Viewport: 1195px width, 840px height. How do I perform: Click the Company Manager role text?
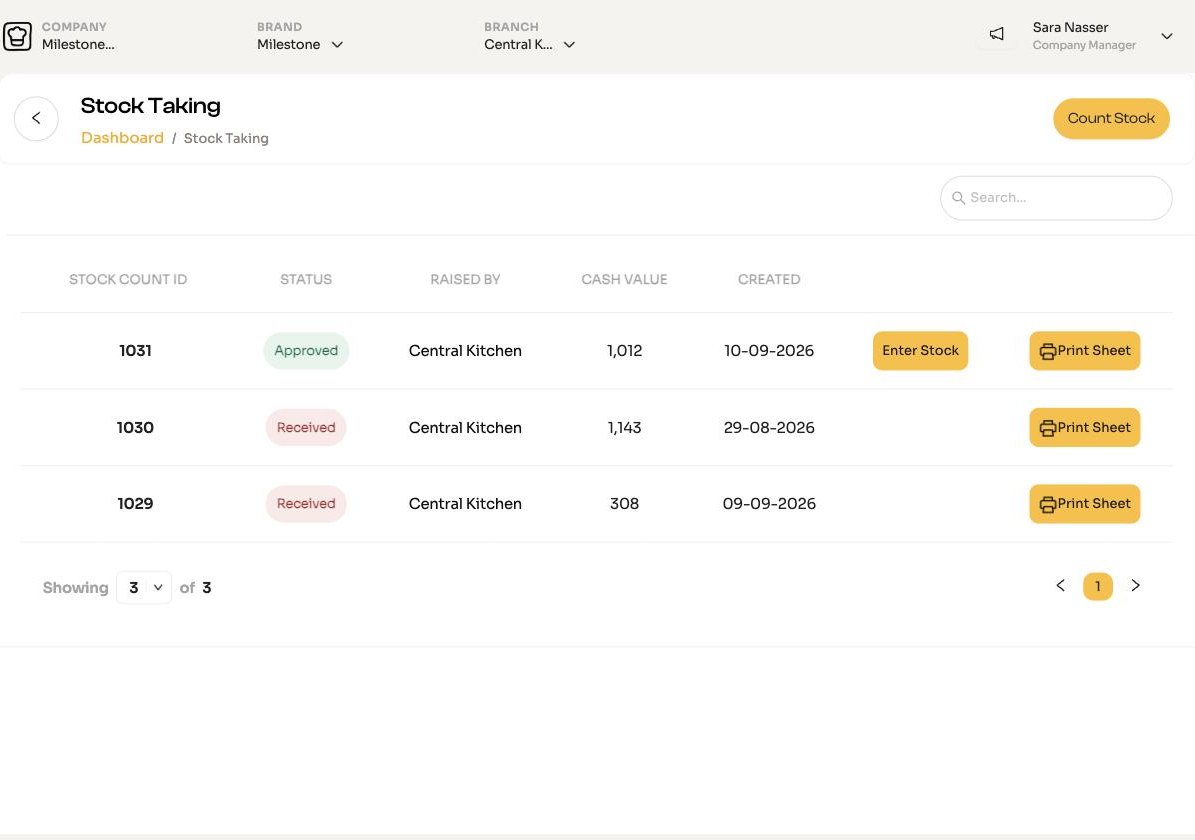[x=1084, y=45]
